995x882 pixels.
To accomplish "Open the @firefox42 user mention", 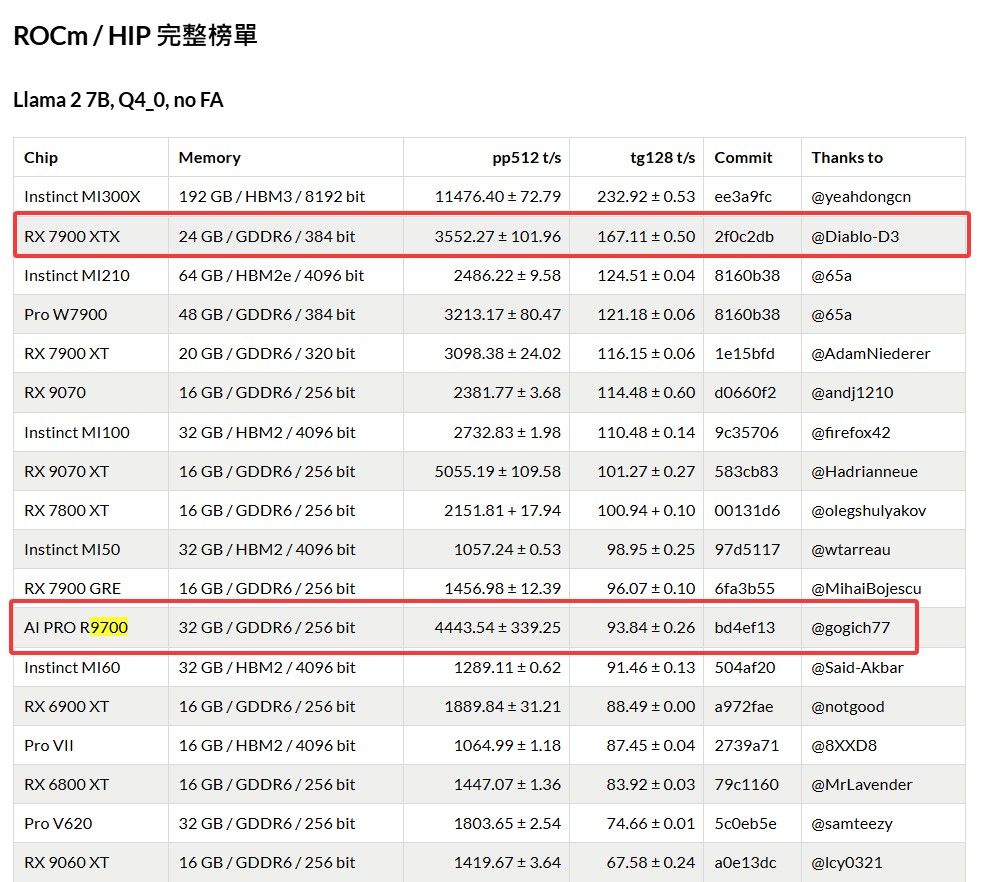I will (x=851, y=433).
